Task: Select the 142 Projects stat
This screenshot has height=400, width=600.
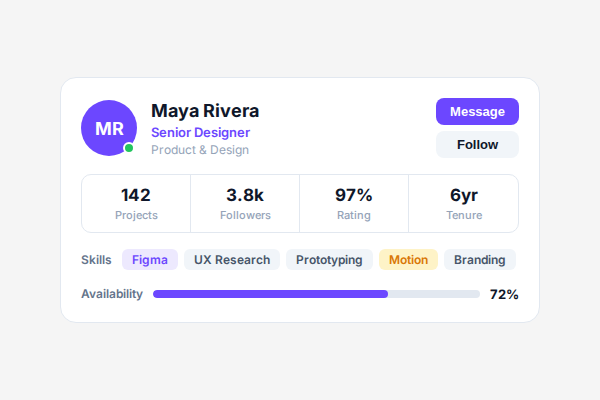Action: coord(136,204)
